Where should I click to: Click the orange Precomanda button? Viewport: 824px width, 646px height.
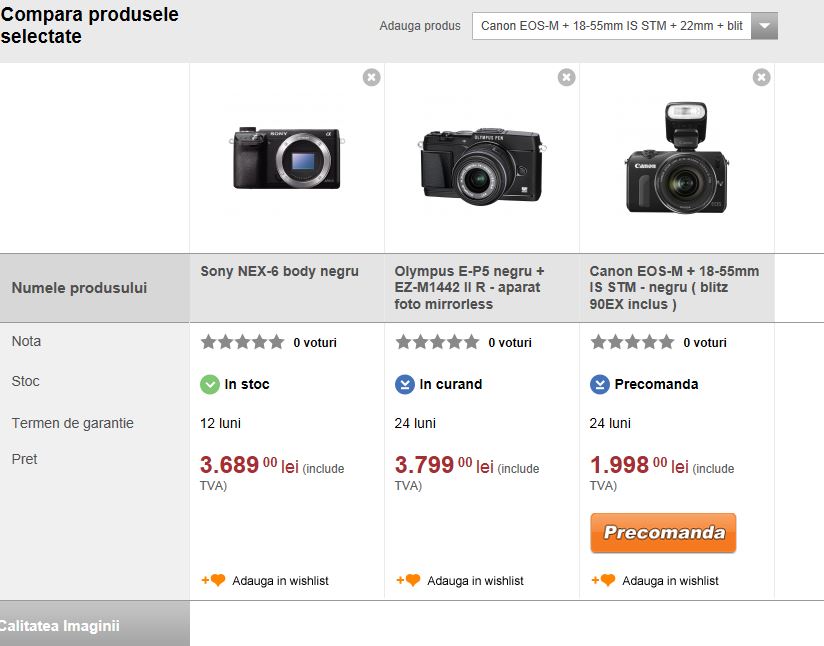pyautogui.click(x=663, y=533)
